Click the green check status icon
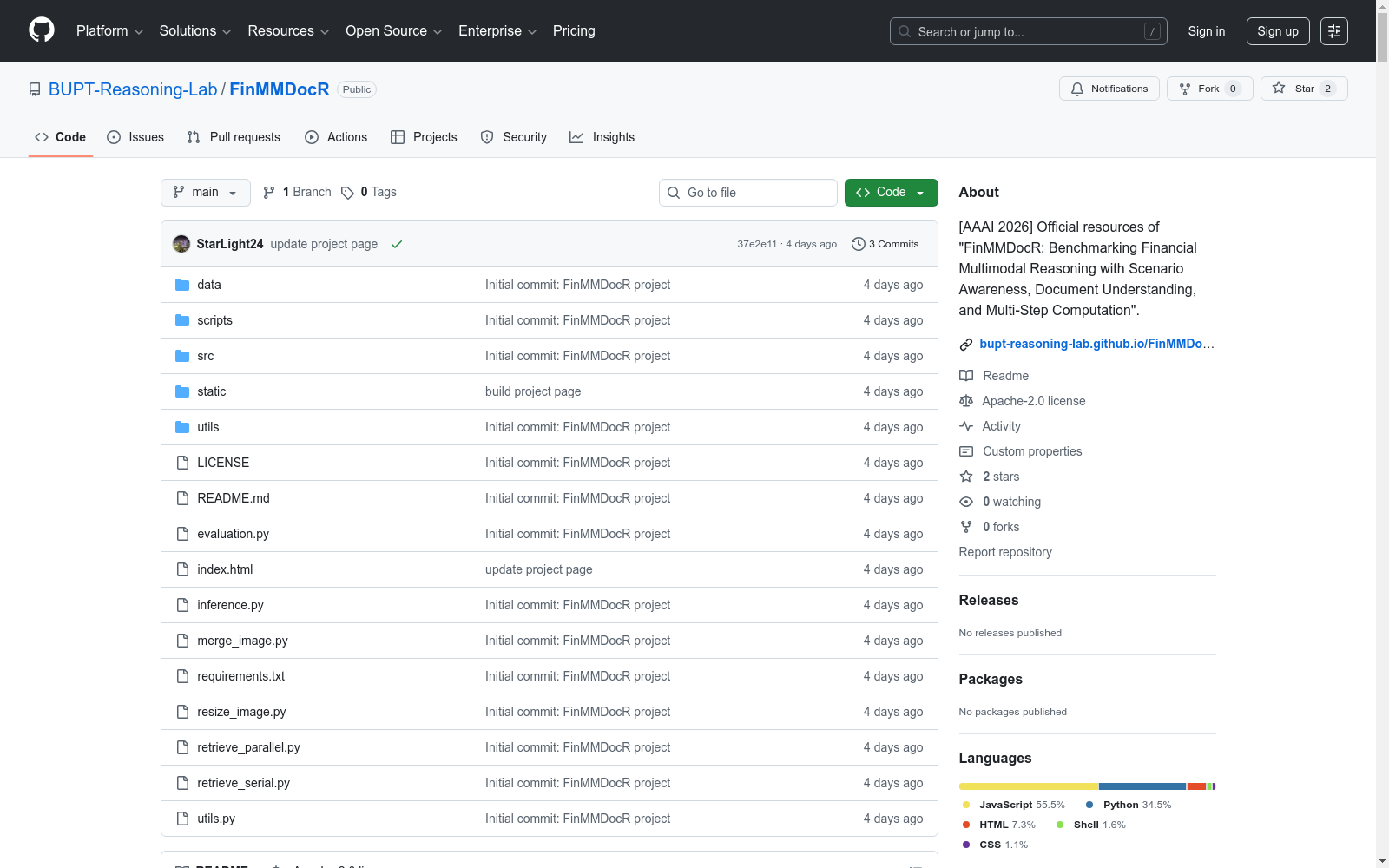 pyautogui.click(x=397, y=244)
